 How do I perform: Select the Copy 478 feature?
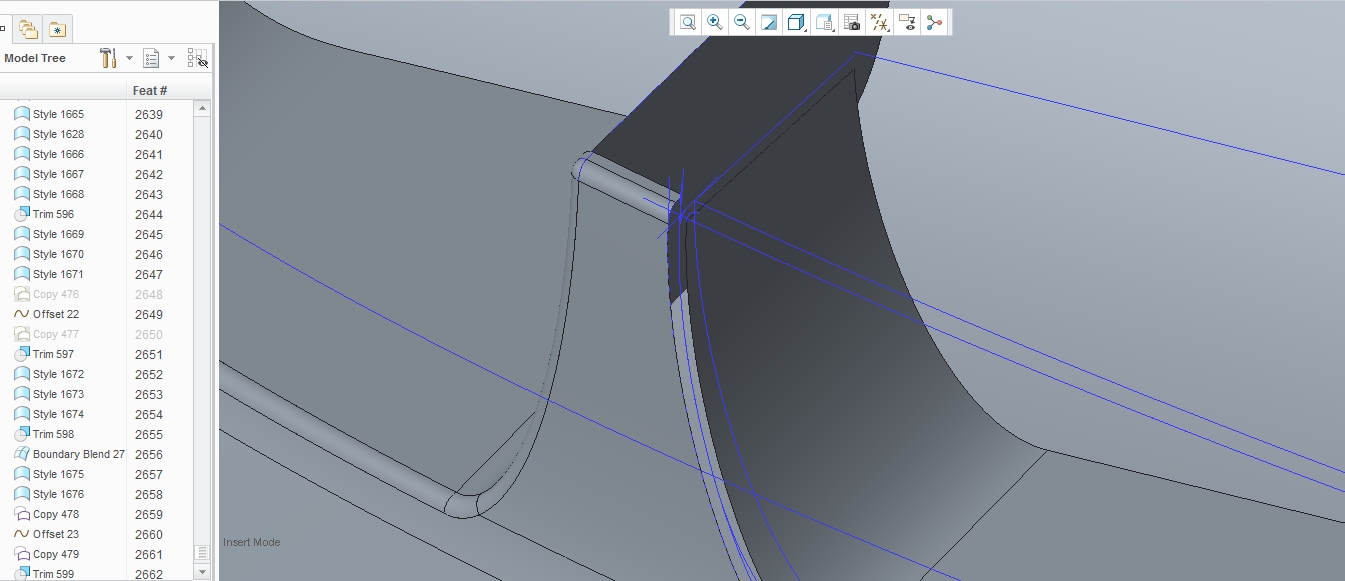pyautogui.click(x=56, y=514)
